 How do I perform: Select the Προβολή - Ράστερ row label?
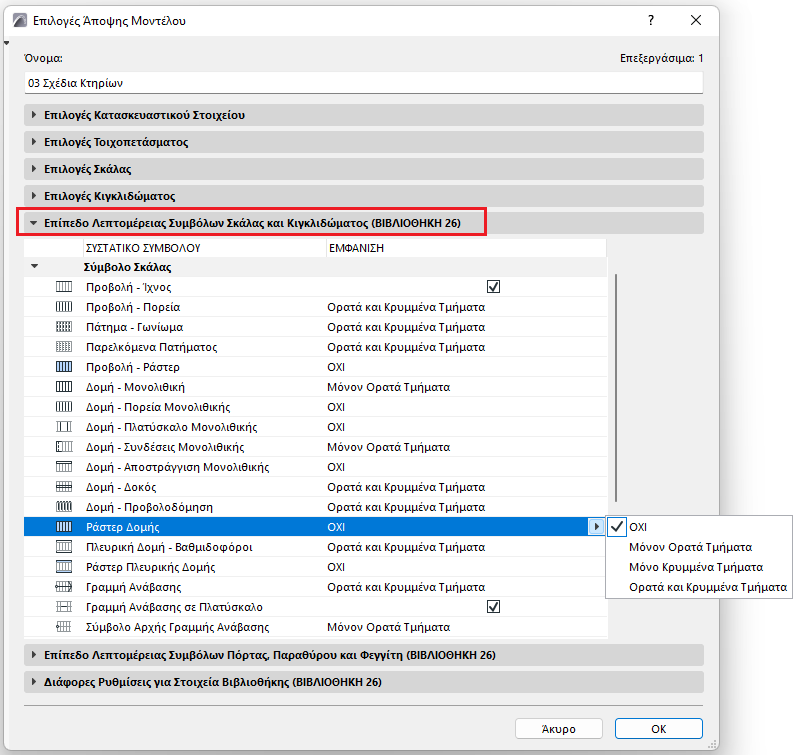coord(133,367)
